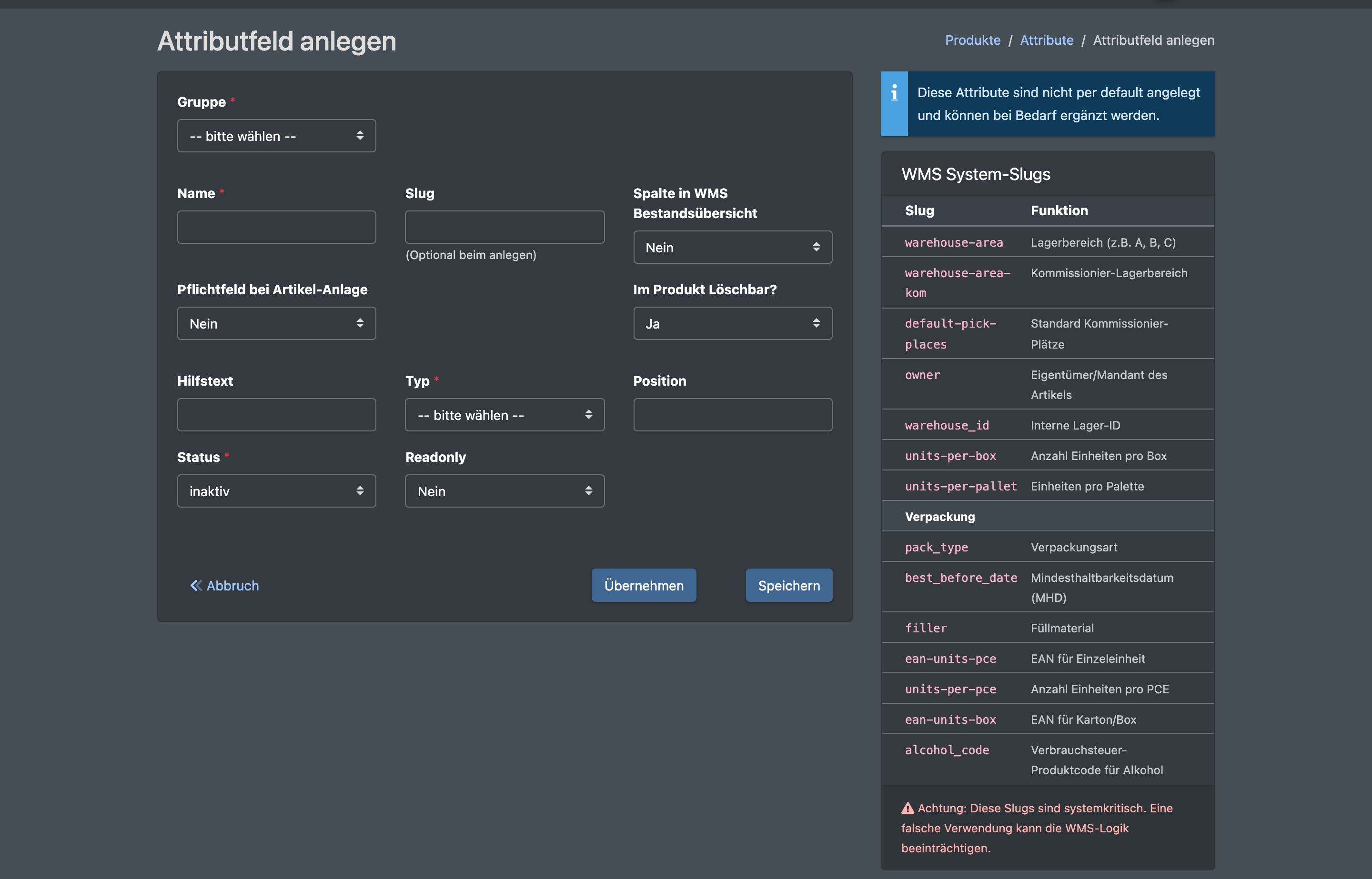Focus the Hilfstext input field
The width and height of the screenshot is (1372, 879).
pyautogui.click(x=276, y=415)
